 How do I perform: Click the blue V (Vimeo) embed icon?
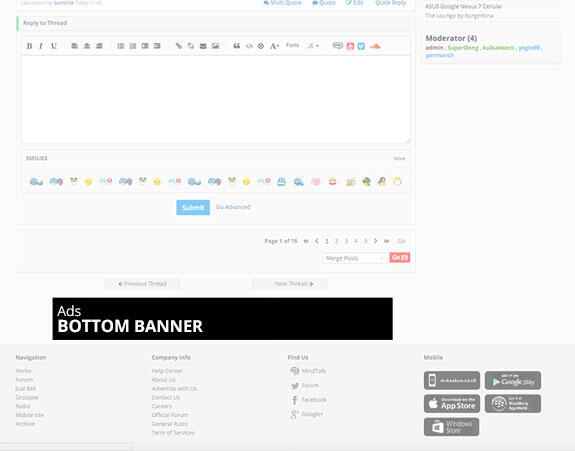click(x=361, y=46)
